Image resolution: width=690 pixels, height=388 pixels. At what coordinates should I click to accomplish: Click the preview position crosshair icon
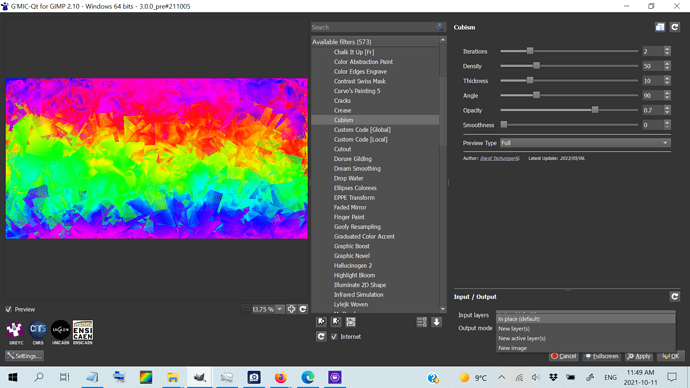(291, 309)
